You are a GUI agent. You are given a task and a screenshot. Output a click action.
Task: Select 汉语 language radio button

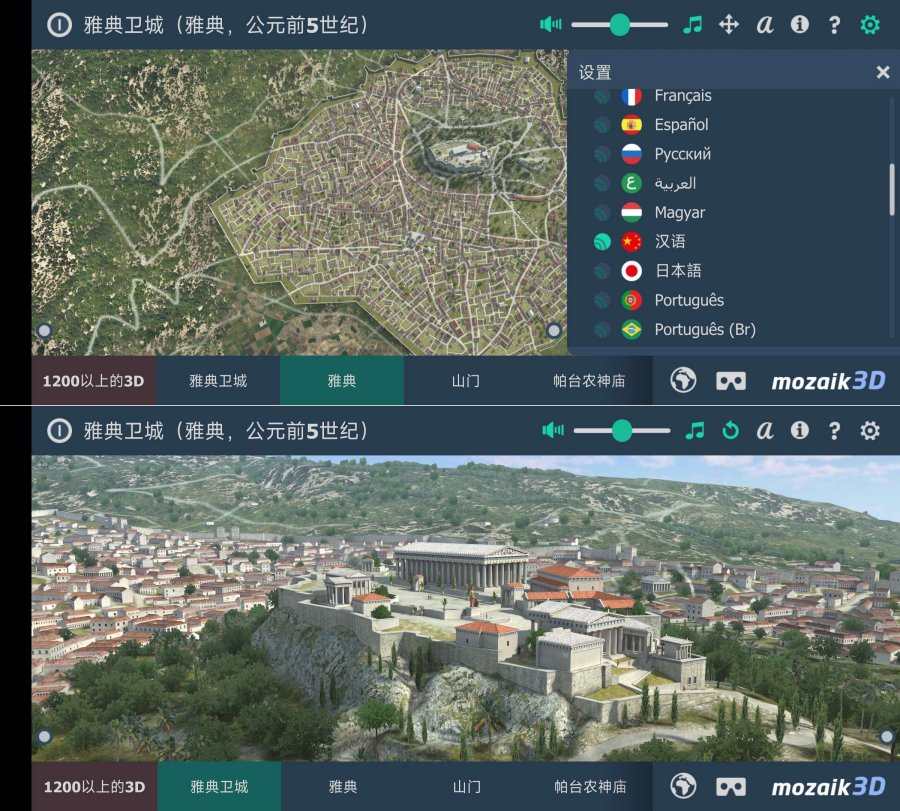pos(602,242)
